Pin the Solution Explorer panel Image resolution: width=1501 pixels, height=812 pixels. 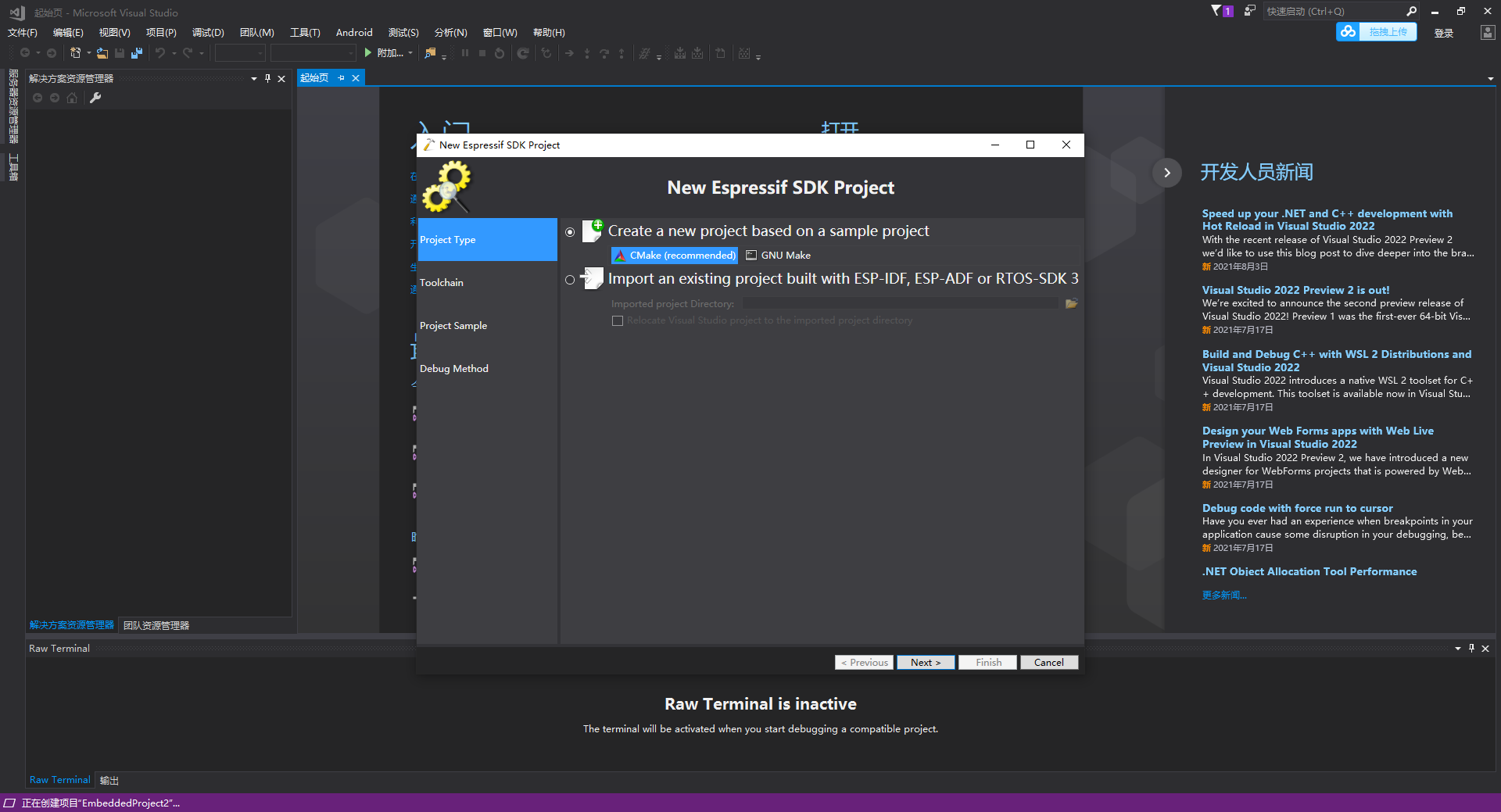click(x=267, y=78)
